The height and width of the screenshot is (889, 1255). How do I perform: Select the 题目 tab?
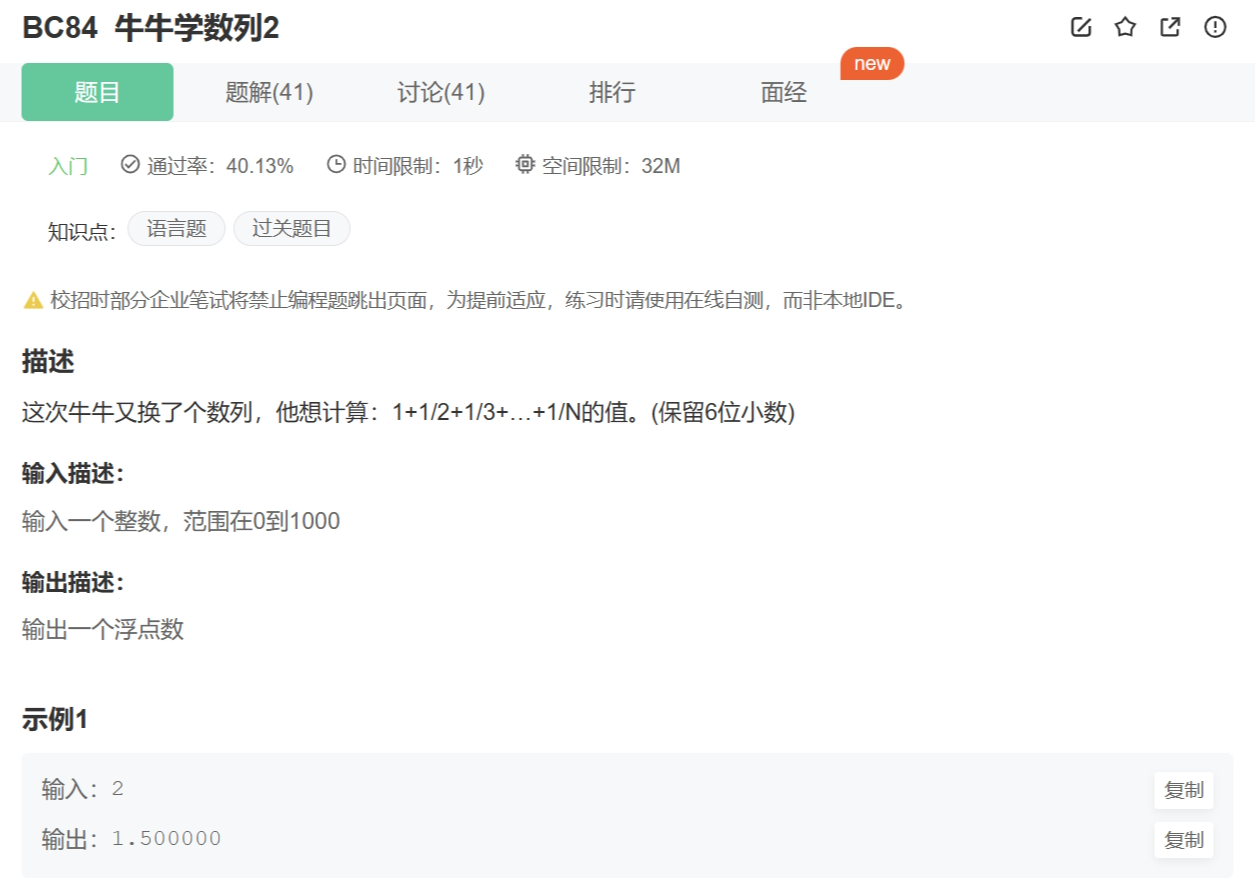[x=97, y=92]
